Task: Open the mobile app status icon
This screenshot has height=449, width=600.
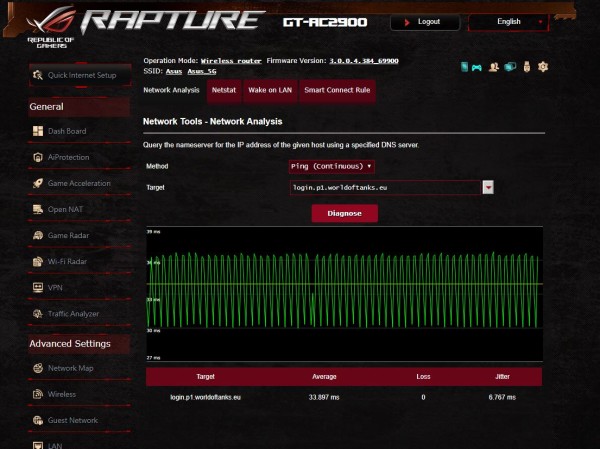Action: (464, 67)
